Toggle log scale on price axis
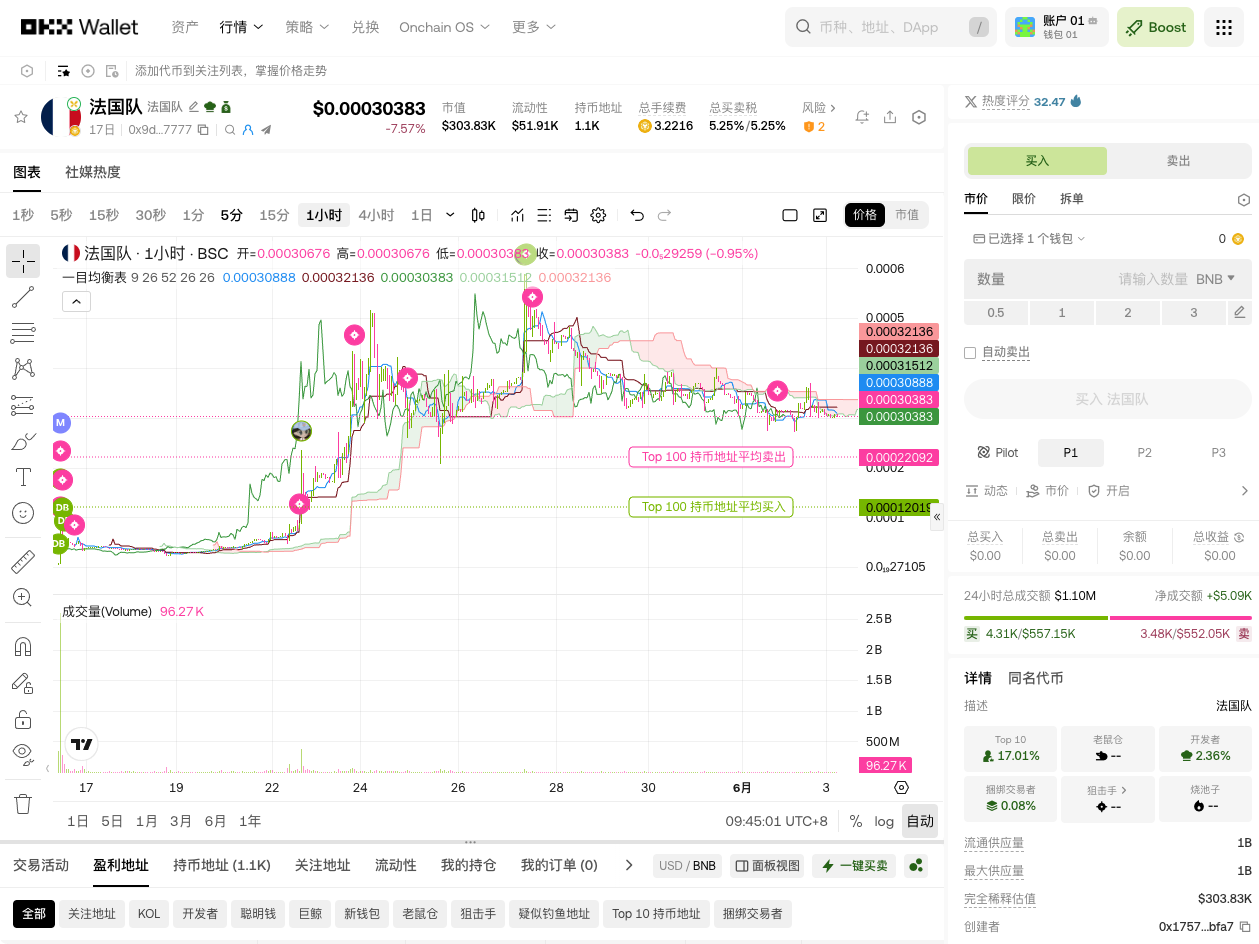The width and height of the screenshot is (1259, 944). (884, 821)
